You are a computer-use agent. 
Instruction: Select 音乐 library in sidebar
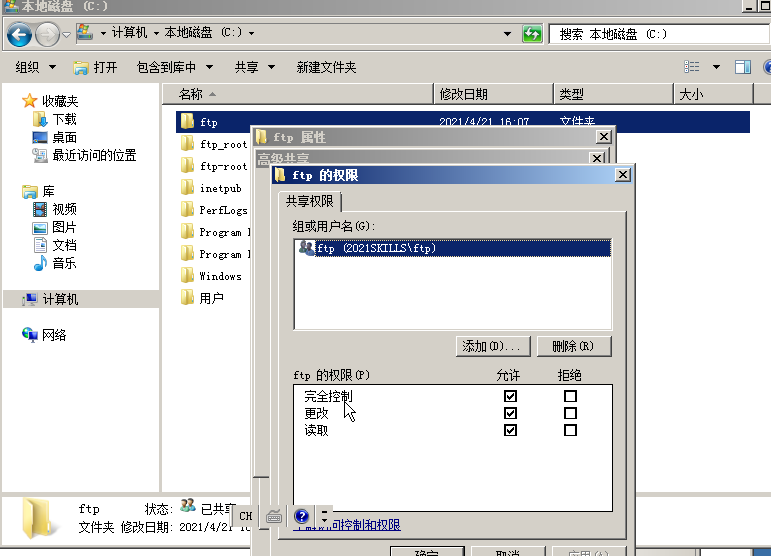(x=64, y=263)
